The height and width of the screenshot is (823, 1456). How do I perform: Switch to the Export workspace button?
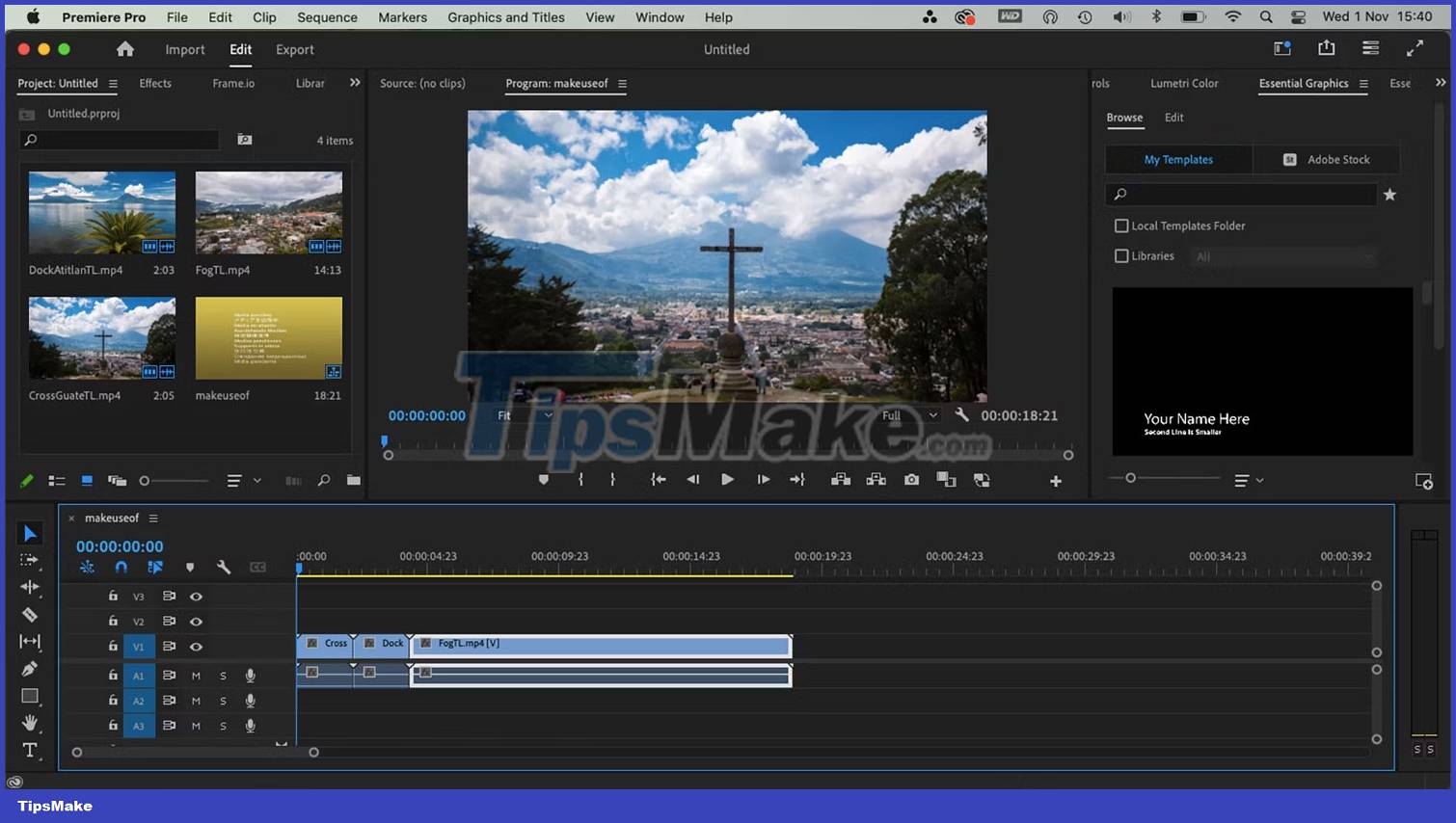(x=294, y=49)
